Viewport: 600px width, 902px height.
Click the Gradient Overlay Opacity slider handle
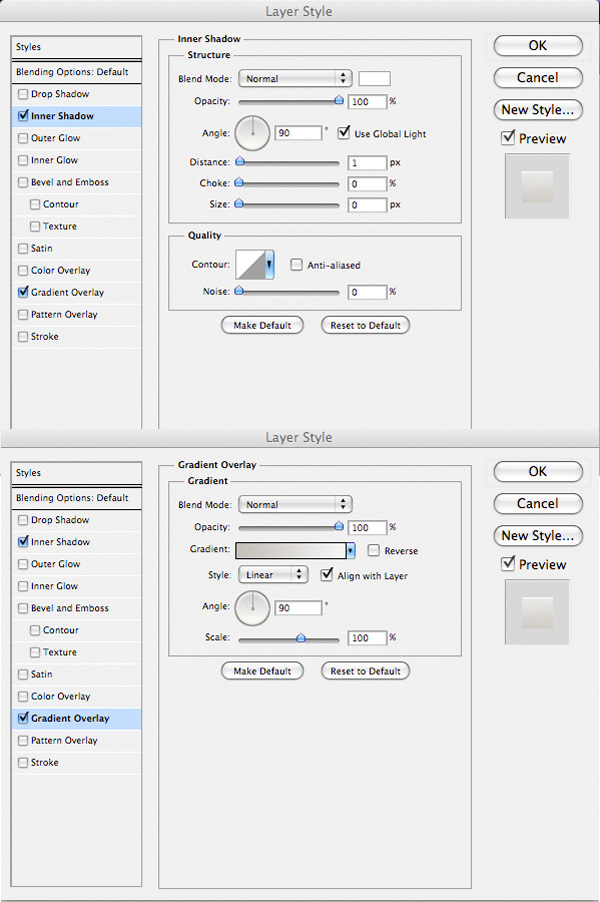pos(339,526)
